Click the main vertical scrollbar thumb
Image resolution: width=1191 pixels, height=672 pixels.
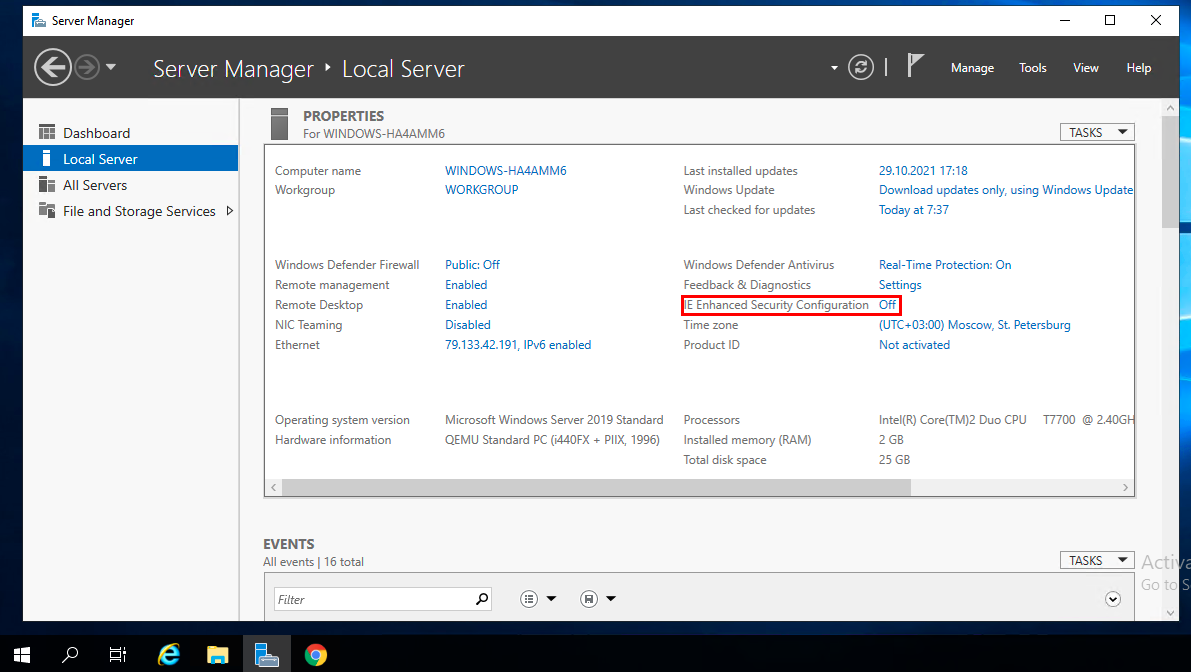click(x=1170, y=172)
